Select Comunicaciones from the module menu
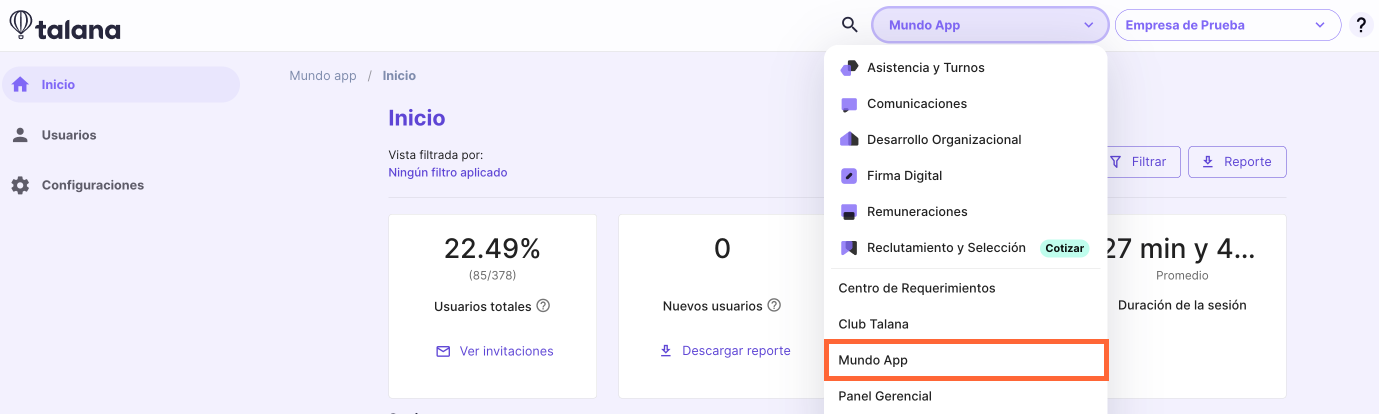The width and height of the screenshot is (1379, 414). (x=966, y=104)
